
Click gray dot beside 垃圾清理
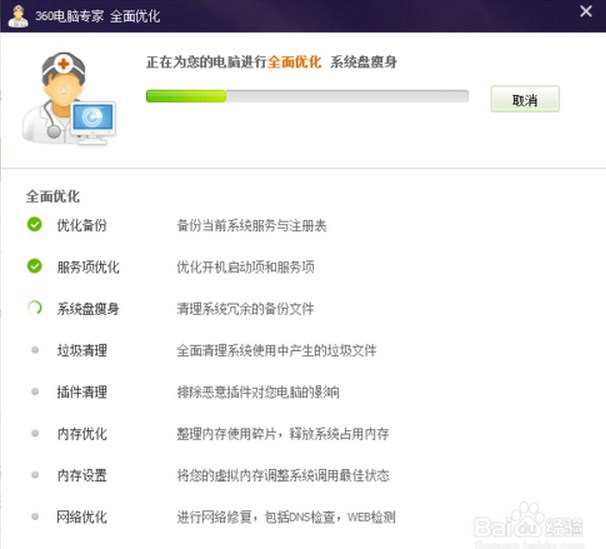pos(35,350)
